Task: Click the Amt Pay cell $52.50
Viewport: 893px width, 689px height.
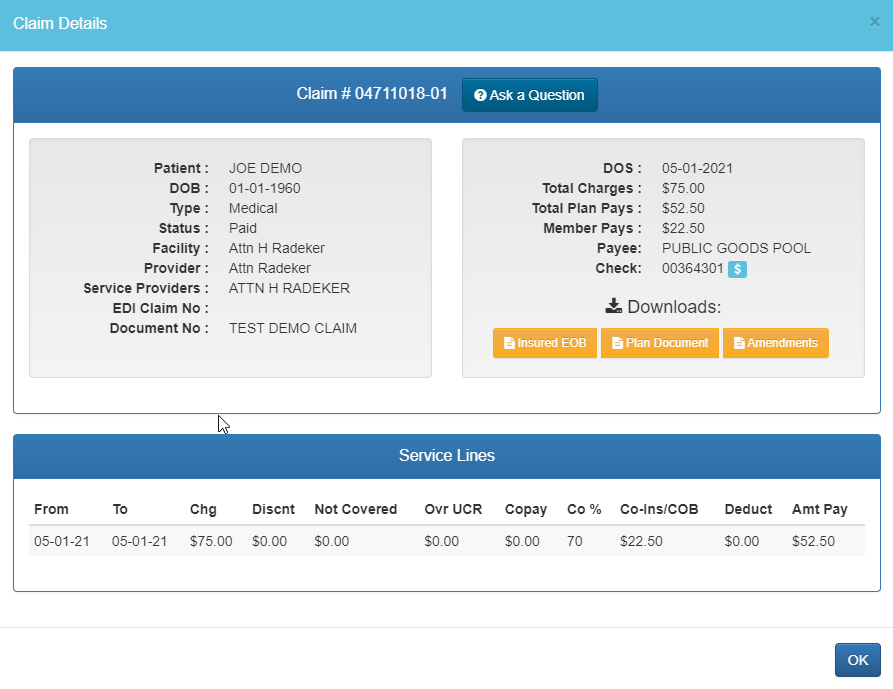Action: (813, 541)
